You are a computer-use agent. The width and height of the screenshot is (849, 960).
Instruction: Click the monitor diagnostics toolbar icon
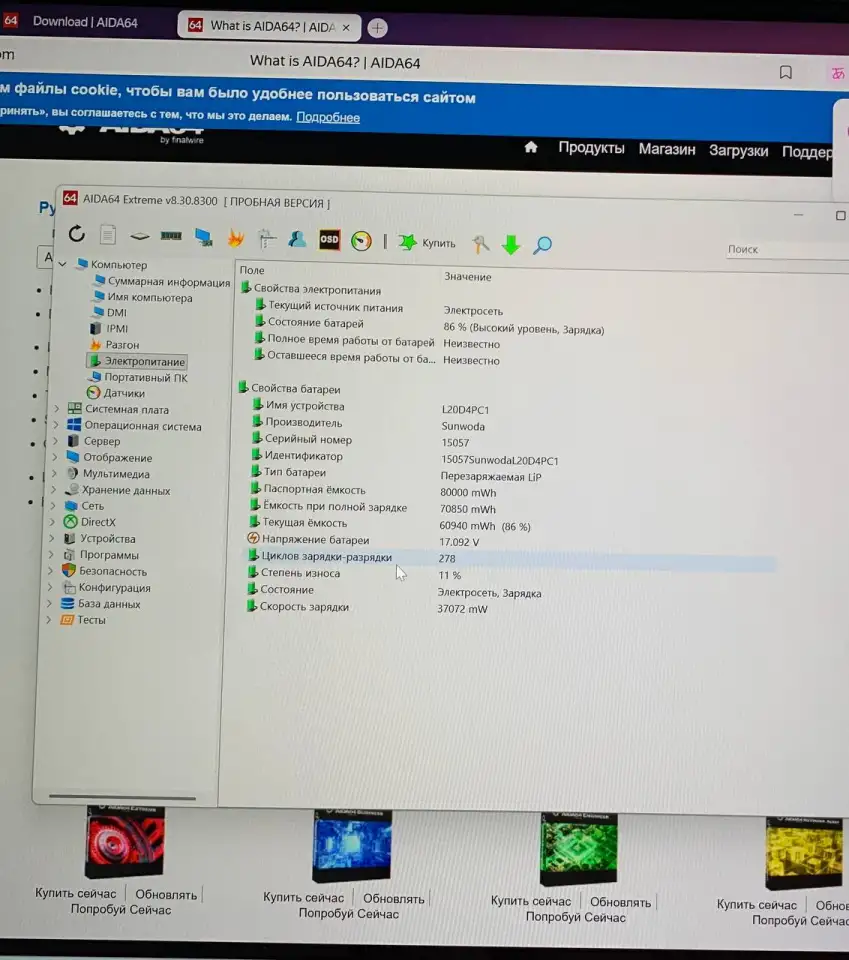pos(203,237)
